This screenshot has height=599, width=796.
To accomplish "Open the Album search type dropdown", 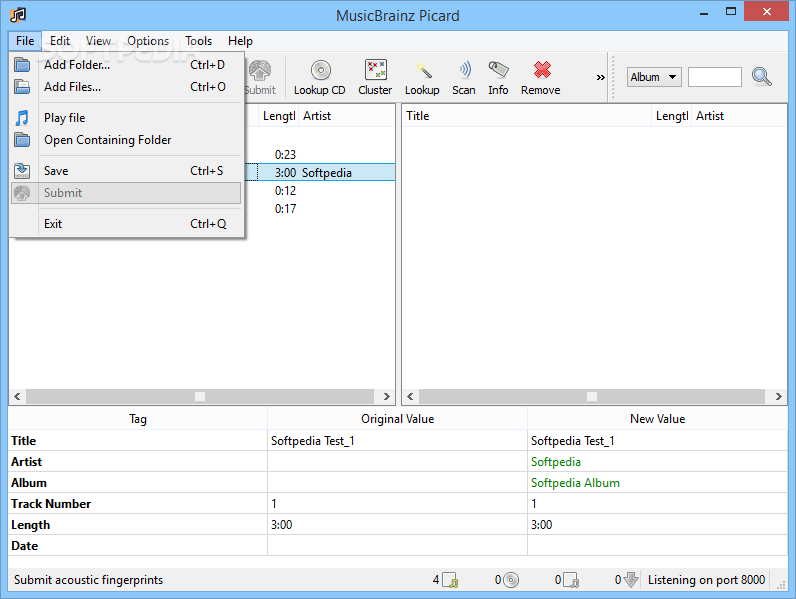I will tap(654, 77).
